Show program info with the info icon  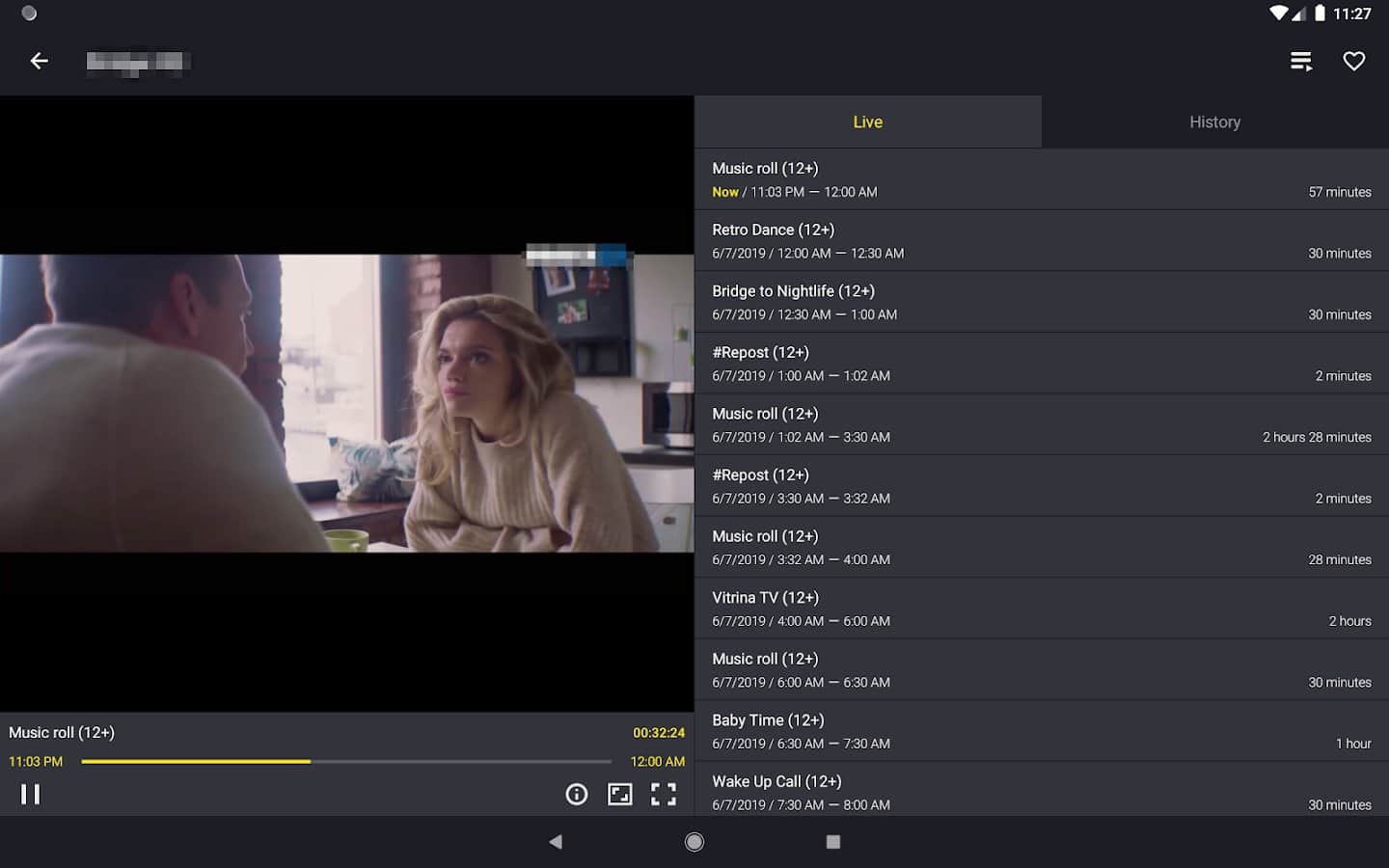pyautogui.click(x=576, y=794)
